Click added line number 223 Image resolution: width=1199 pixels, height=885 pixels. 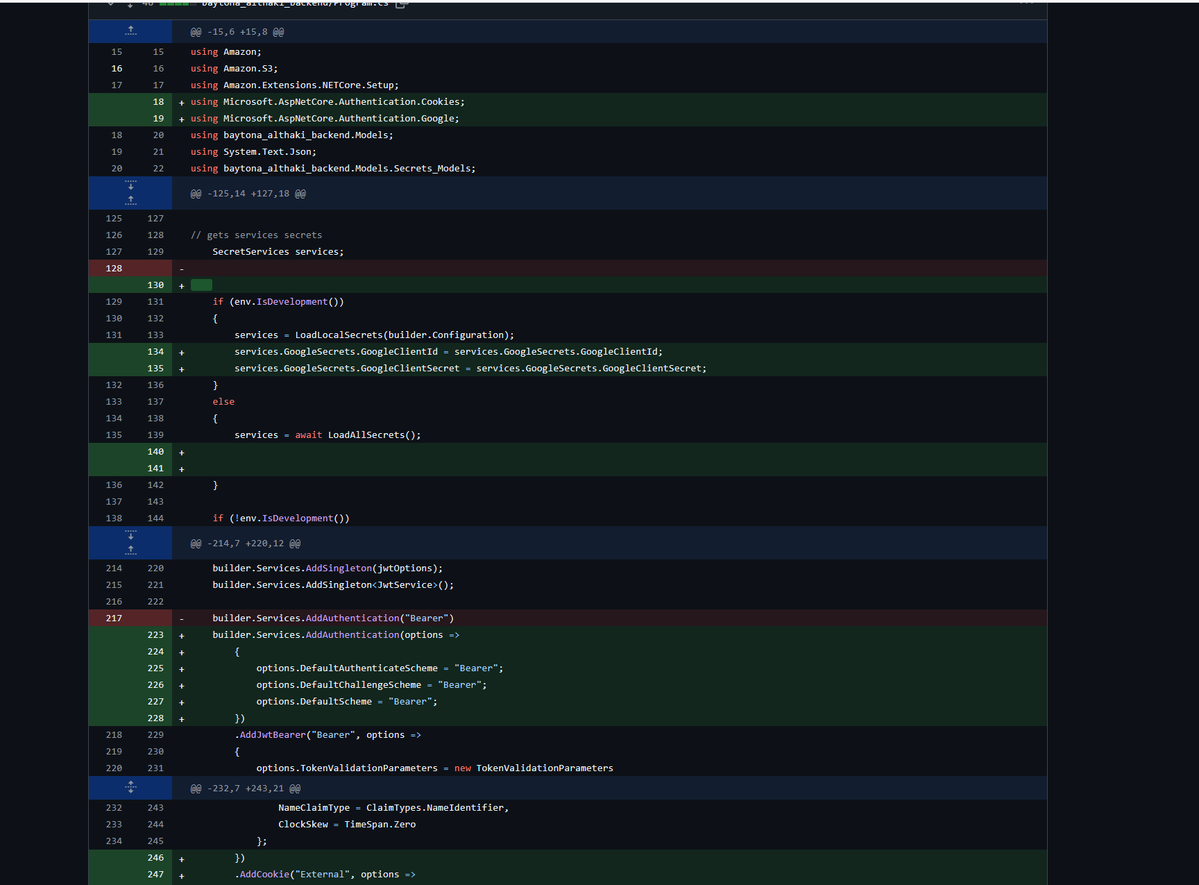155,635
